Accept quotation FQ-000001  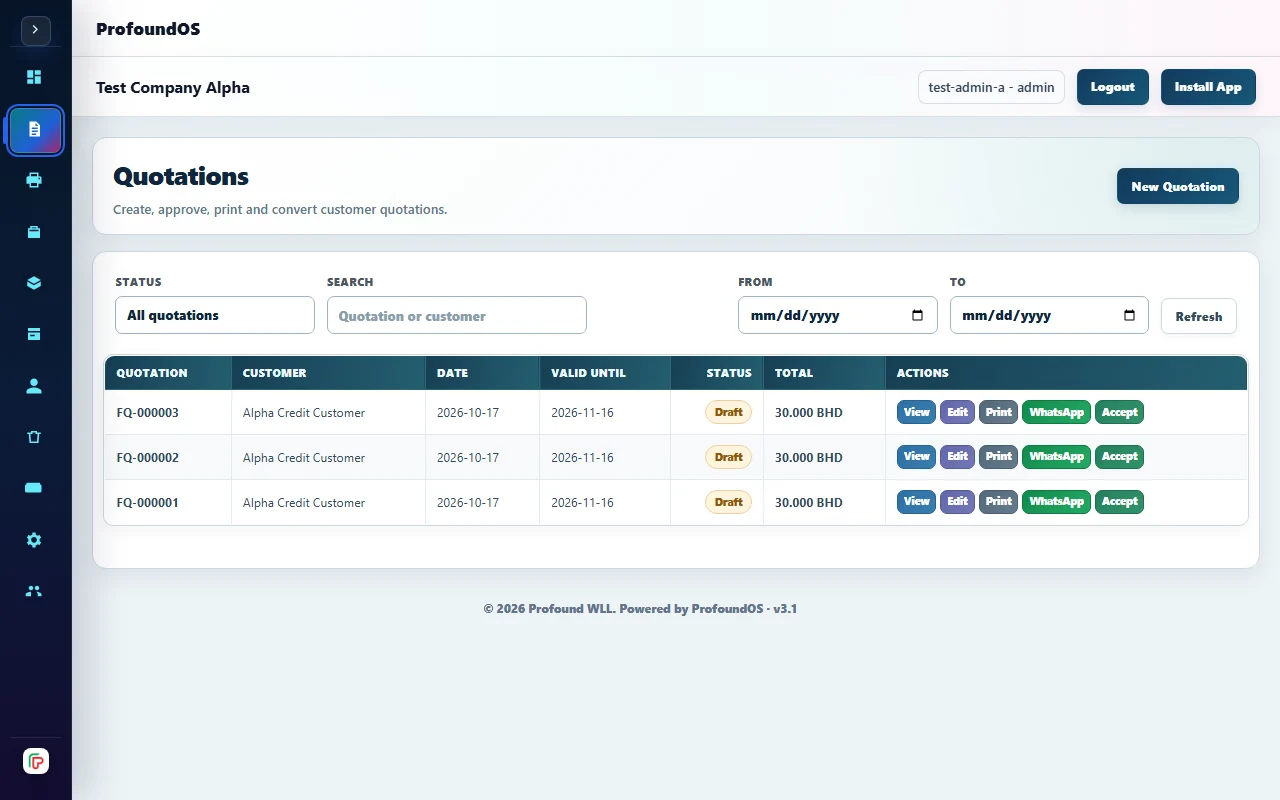pos(1119,502)
